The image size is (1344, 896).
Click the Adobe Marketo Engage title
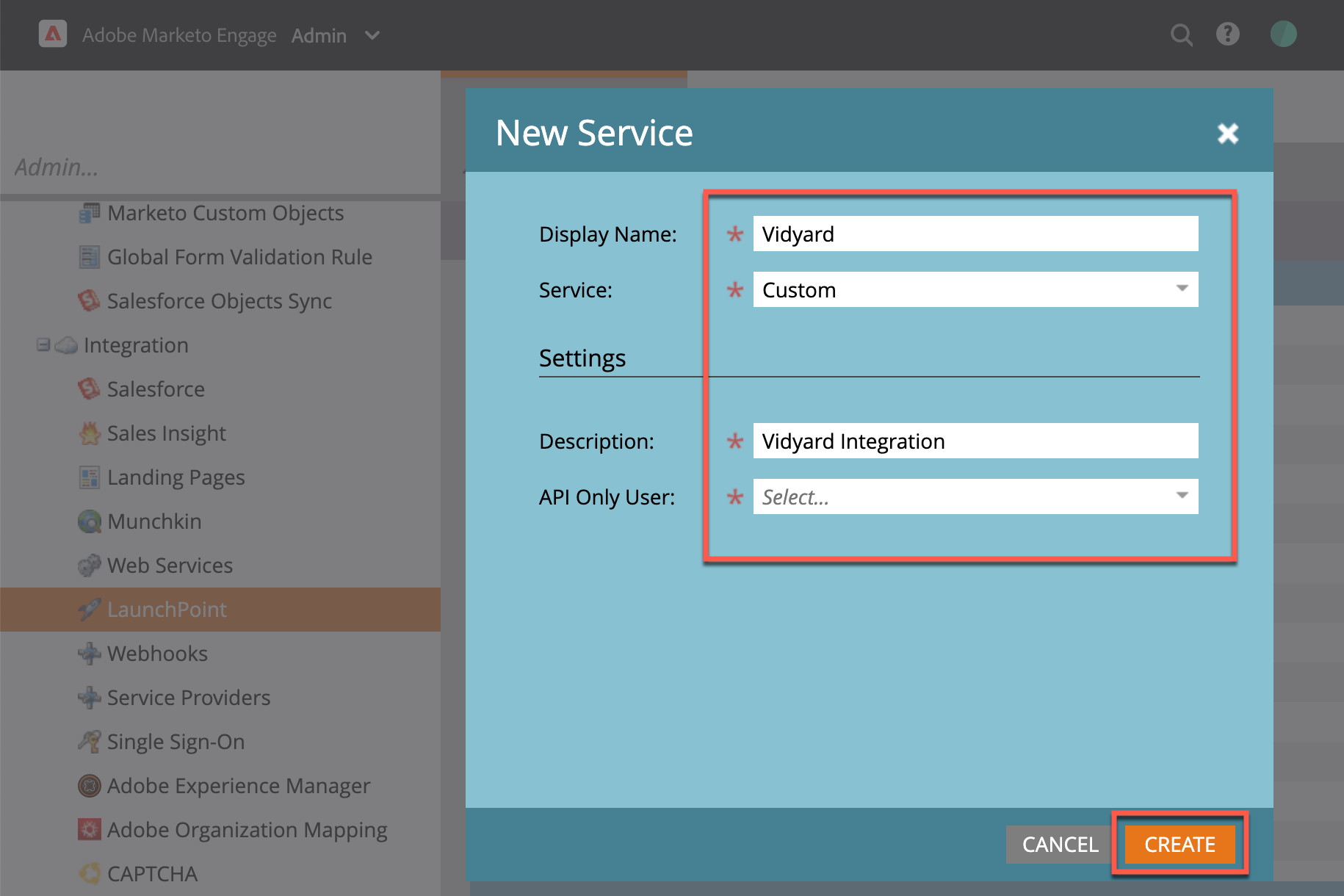179,35
